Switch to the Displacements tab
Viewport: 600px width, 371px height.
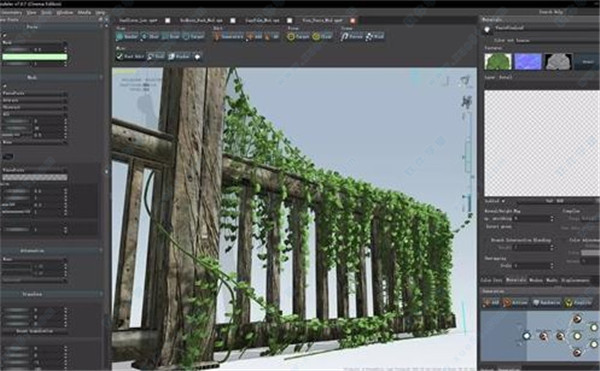pos(575,280)
